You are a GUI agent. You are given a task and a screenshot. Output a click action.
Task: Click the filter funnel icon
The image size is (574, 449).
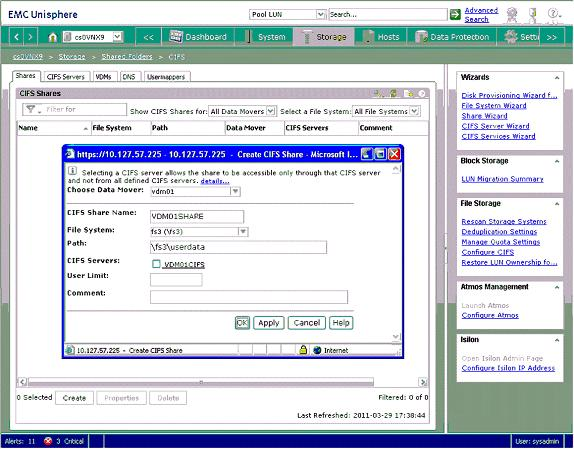[x=31, y=109]
